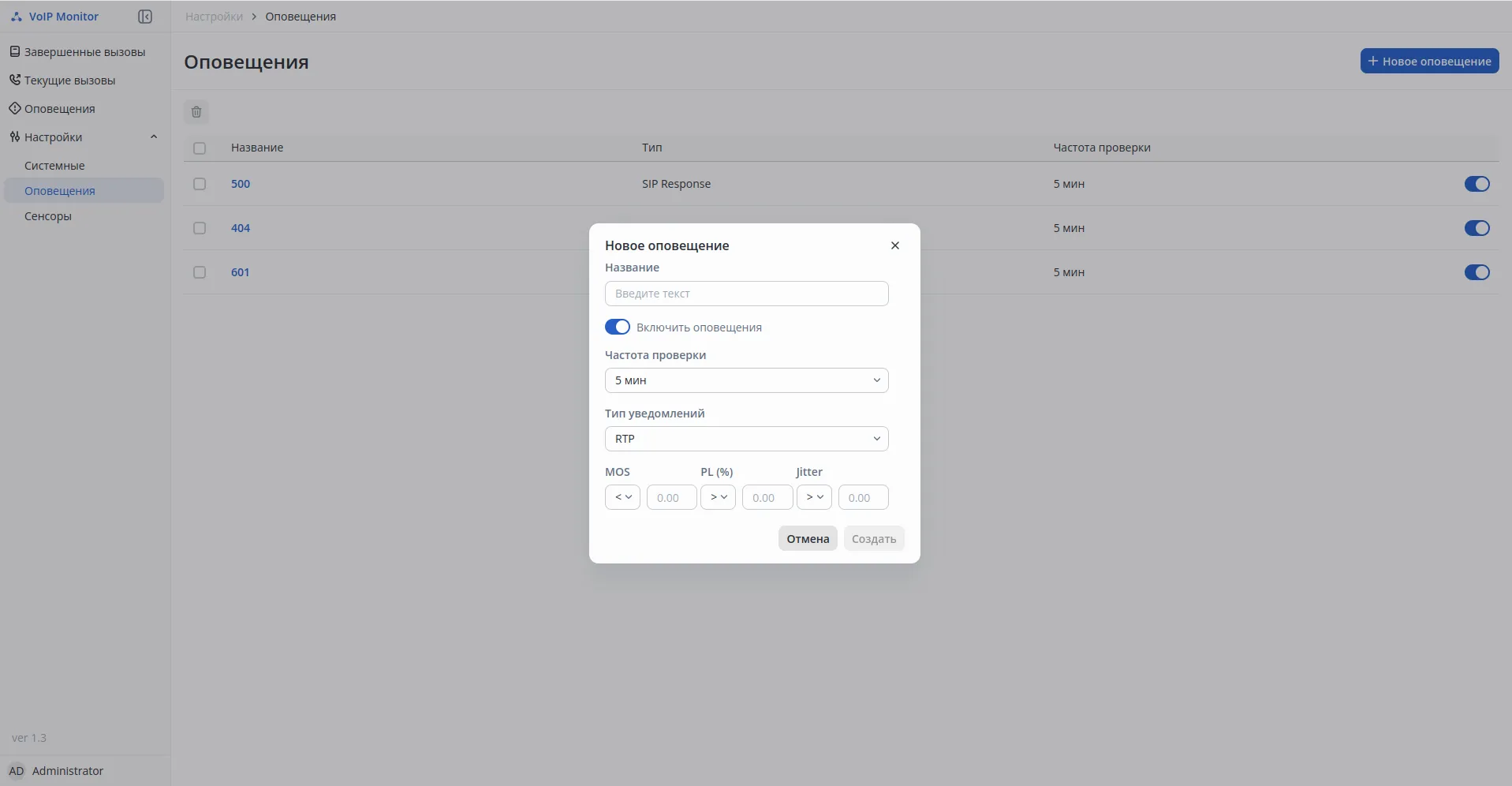Click the Название text input field

coord(746,294)
